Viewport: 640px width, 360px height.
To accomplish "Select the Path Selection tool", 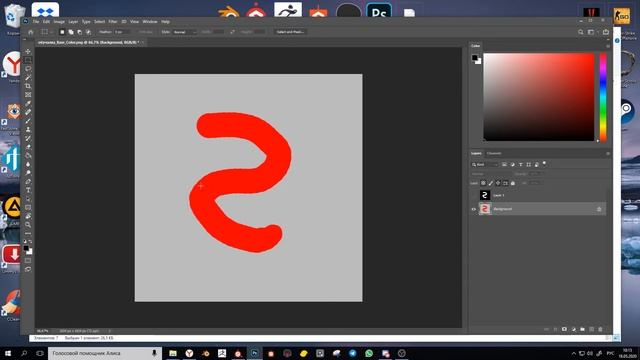I will 28,199.
